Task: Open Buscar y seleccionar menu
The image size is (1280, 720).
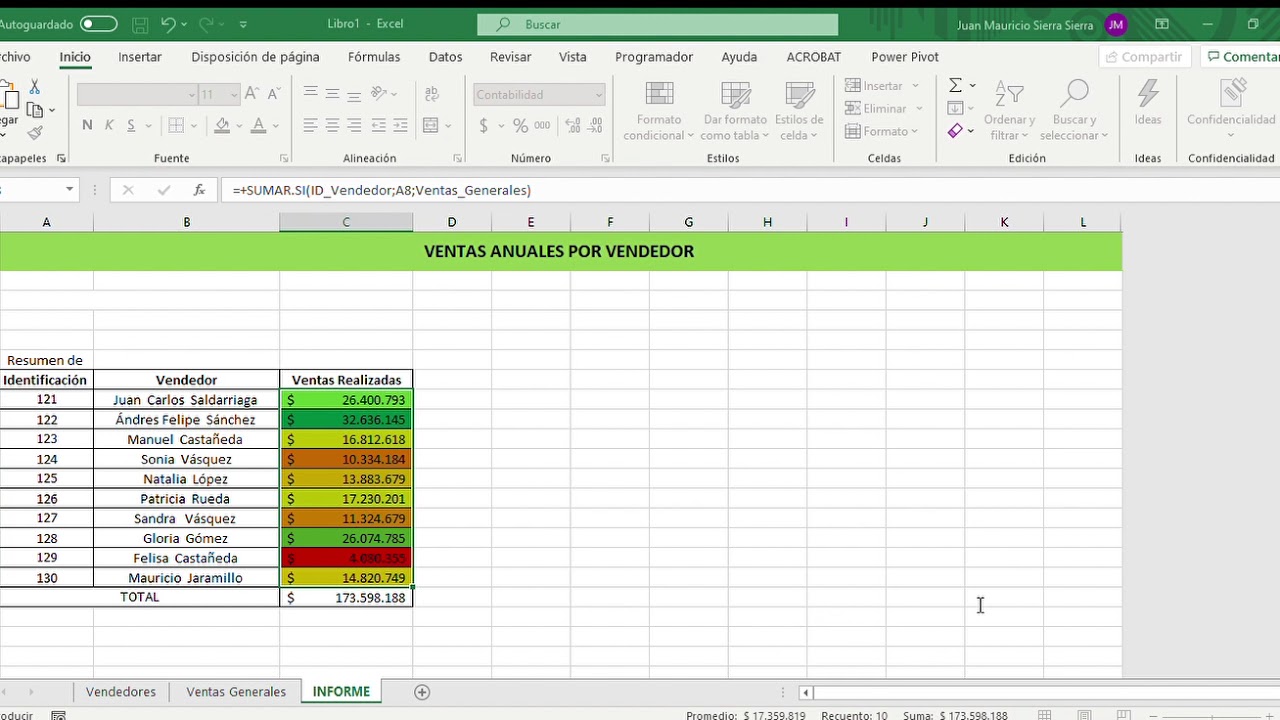Action: click(x=1073, y=110)
